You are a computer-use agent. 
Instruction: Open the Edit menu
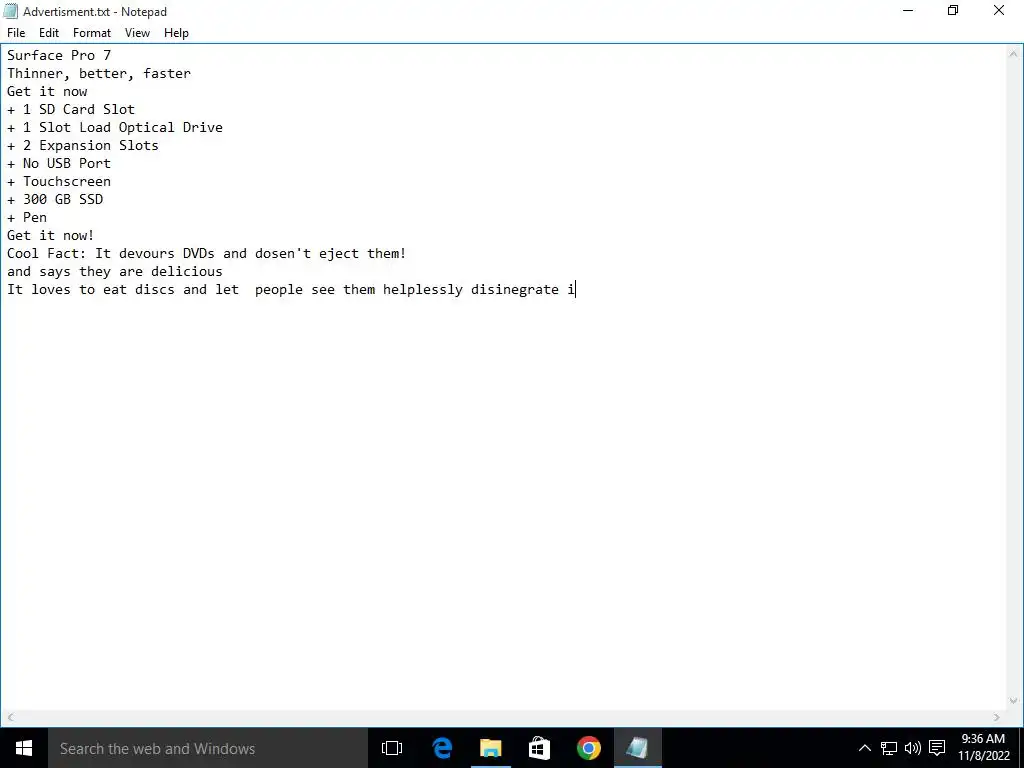[48, 33]
